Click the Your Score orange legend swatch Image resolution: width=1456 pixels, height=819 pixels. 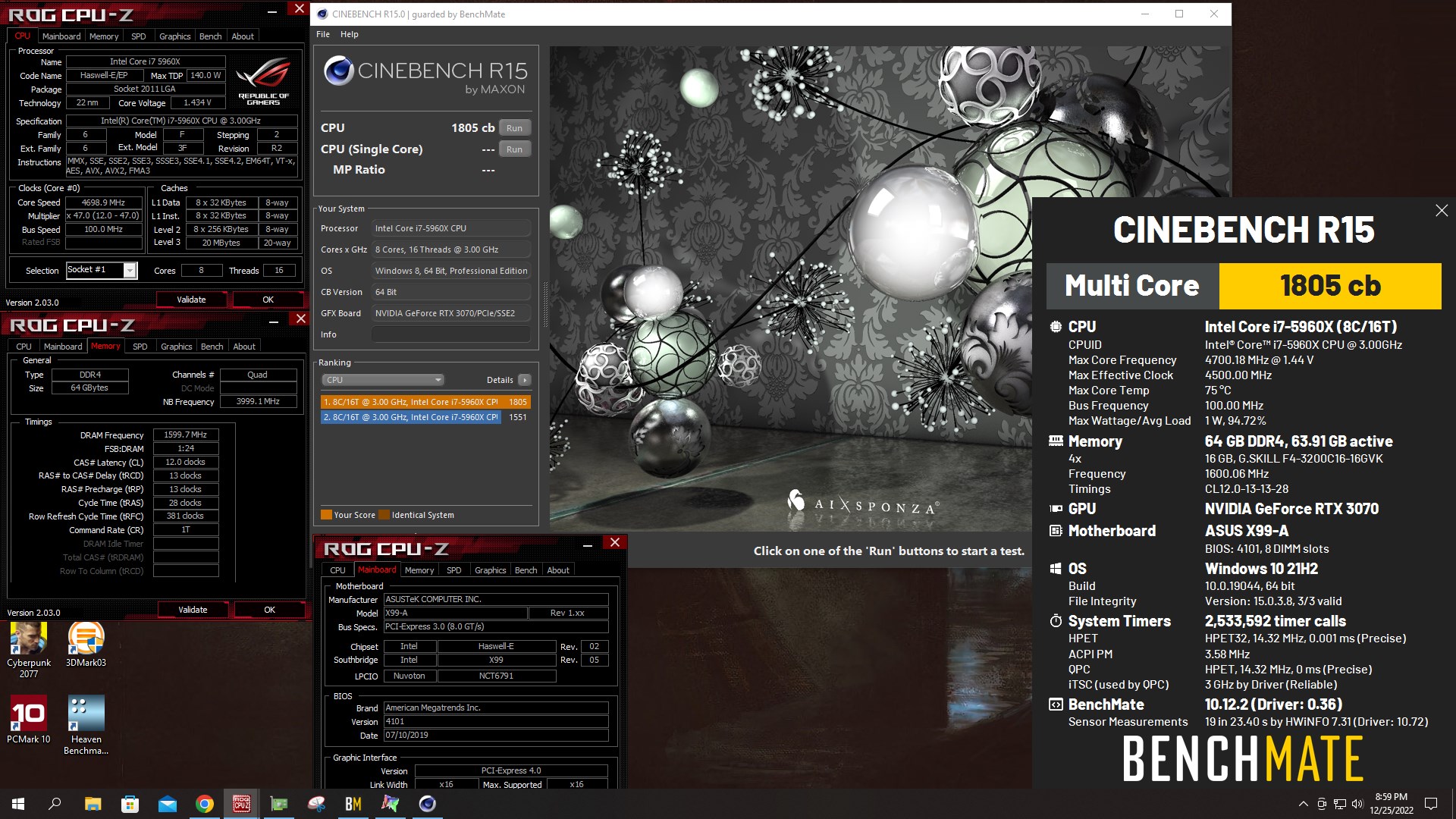click(326, 515)
